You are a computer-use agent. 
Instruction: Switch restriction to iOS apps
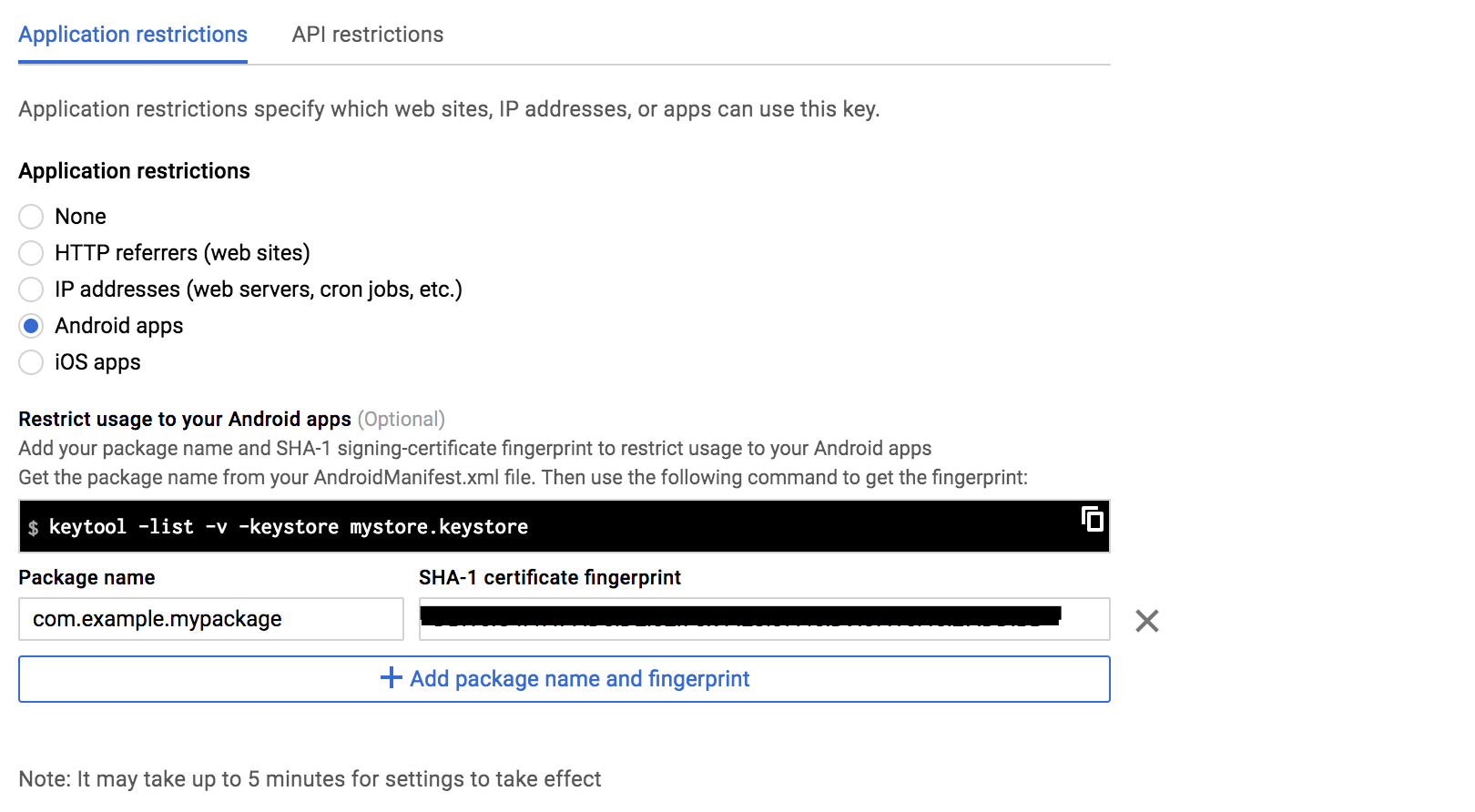coord(31,362)
